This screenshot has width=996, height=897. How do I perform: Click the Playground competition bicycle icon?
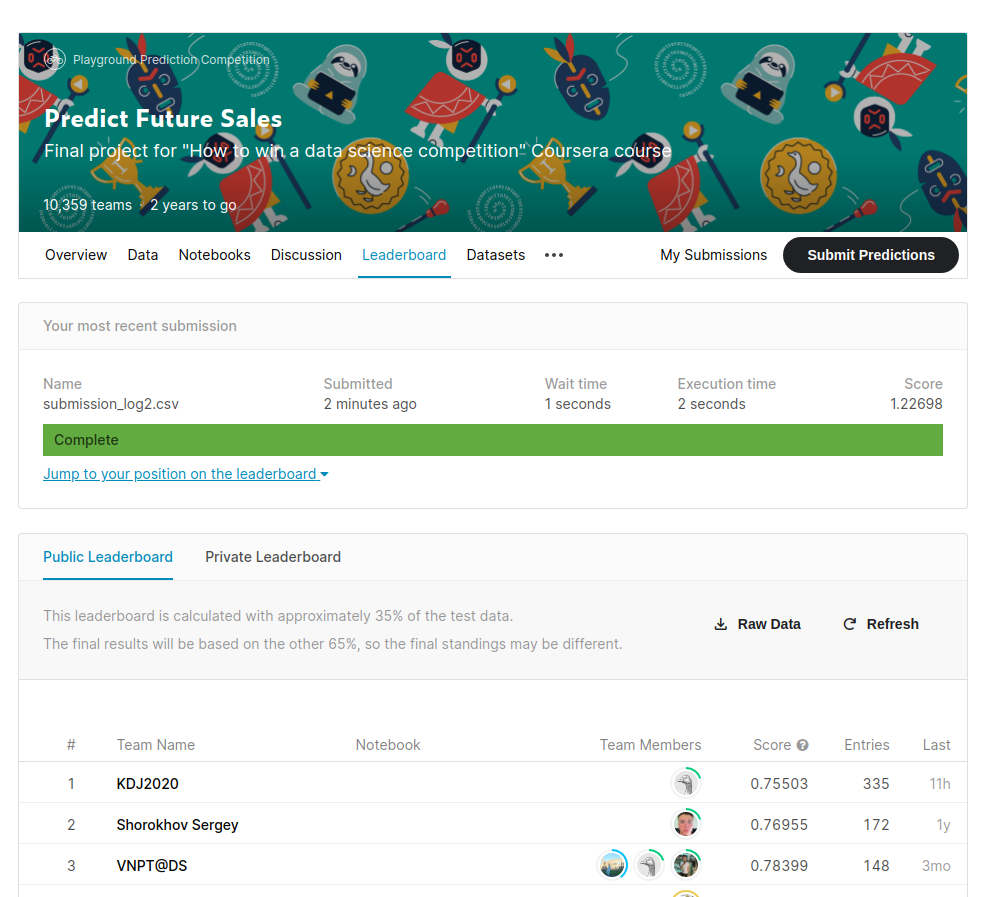pyautogui.click(x=55, y=60)
